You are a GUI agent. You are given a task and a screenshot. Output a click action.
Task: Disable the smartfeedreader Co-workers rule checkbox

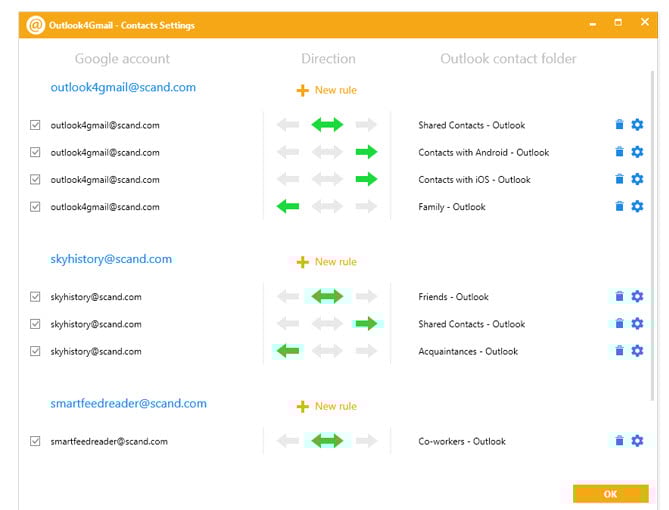36,441
